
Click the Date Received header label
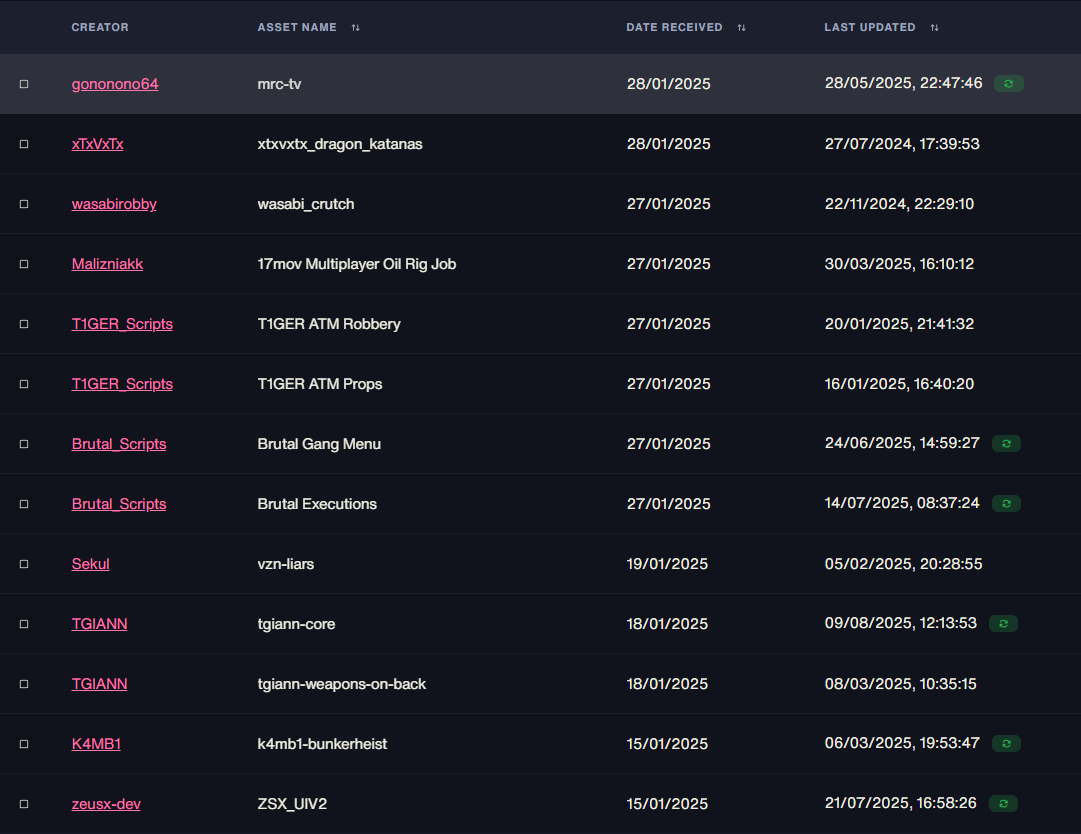click(674, 28)
